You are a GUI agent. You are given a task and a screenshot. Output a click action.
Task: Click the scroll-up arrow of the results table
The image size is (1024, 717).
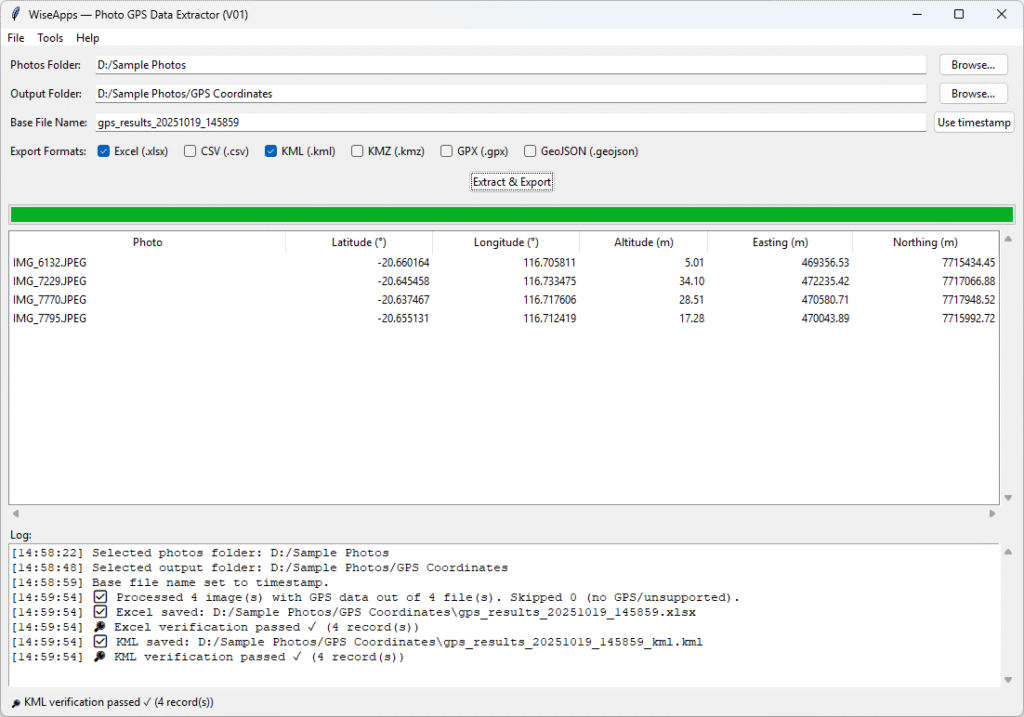tap(1007, 239)
